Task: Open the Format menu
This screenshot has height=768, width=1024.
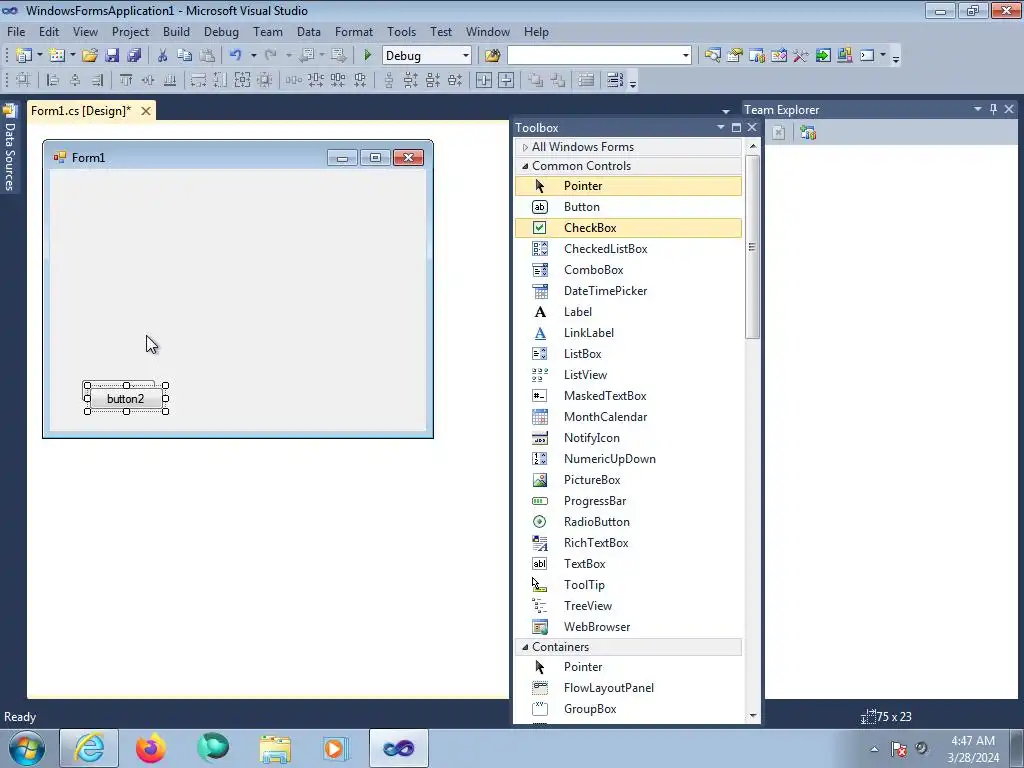Action: pos(353,32)
